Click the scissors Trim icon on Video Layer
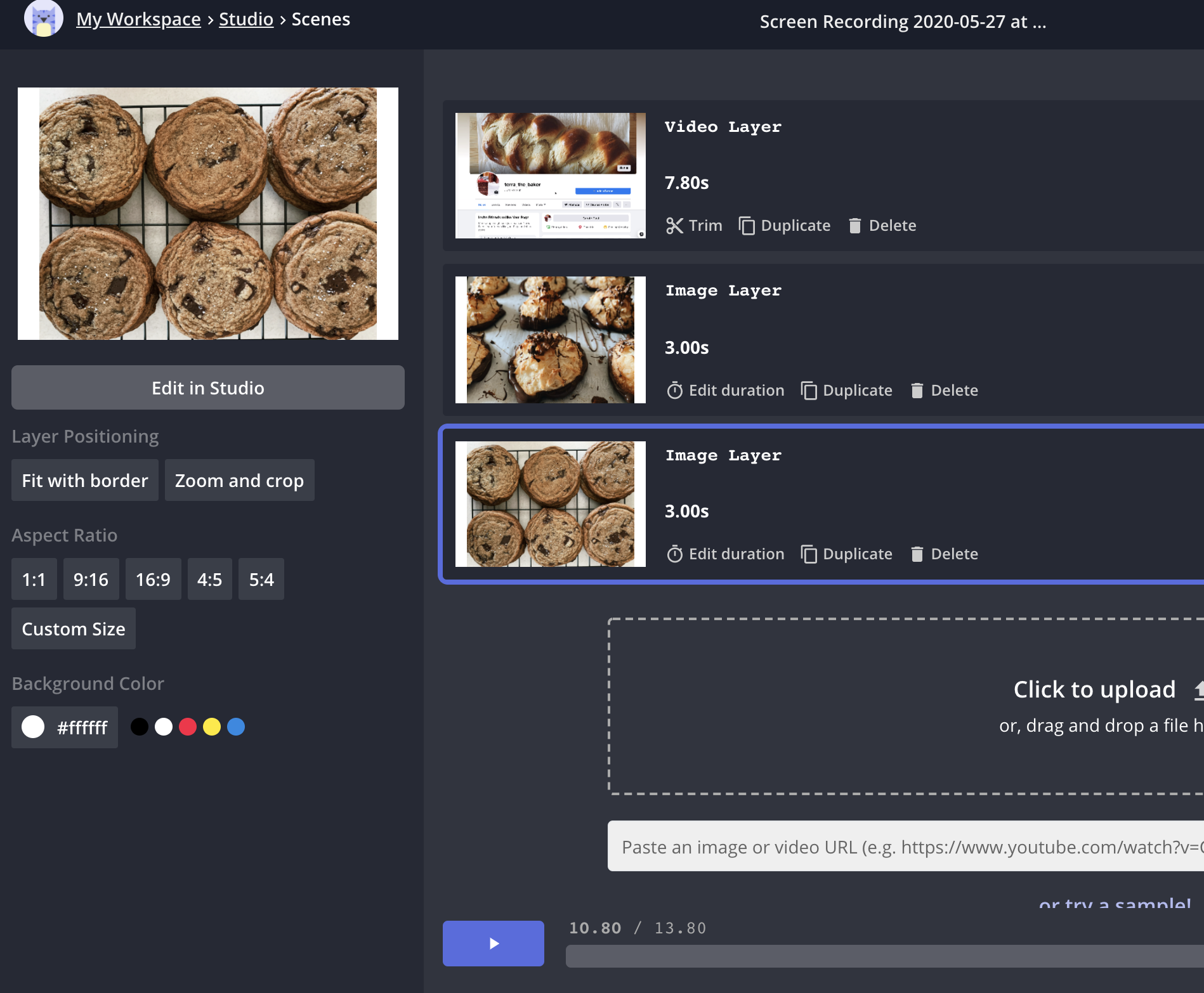This screenshot has height=993, width=1204. point(674,226)
